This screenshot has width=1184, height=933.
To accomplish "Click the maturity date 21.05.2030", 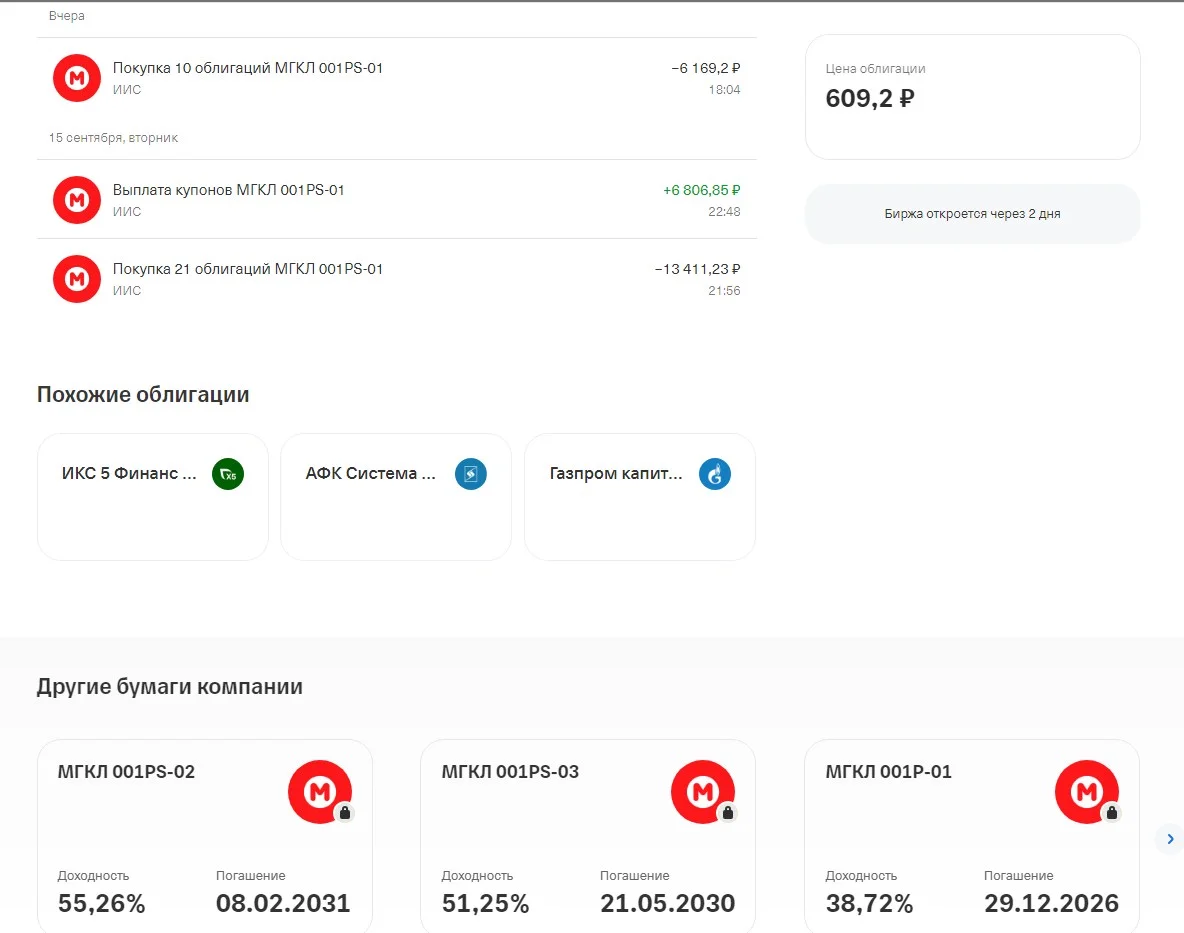I will (668, 903).
